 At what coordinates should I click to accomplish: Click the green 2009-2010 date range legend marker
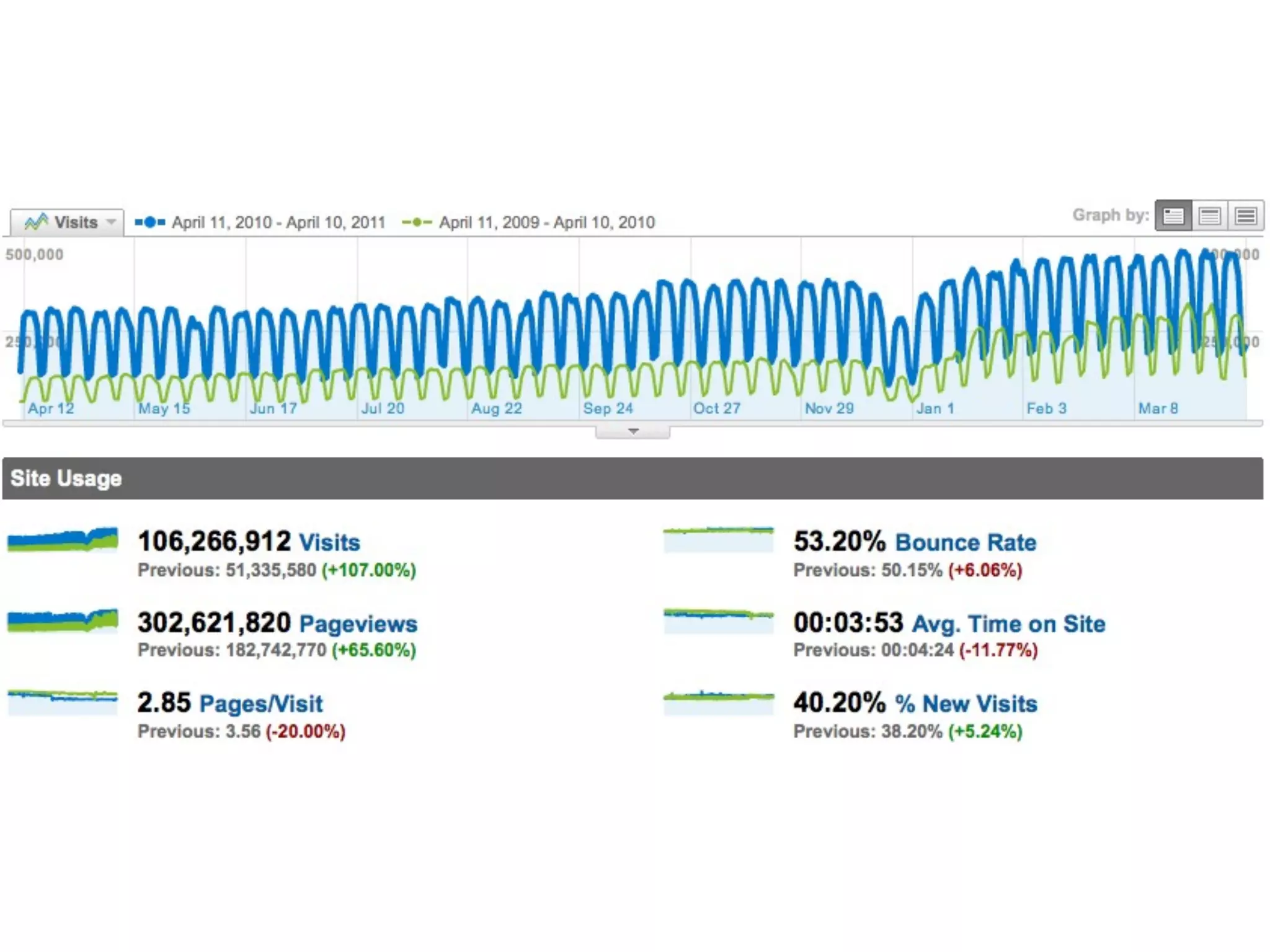coord(417,222)
